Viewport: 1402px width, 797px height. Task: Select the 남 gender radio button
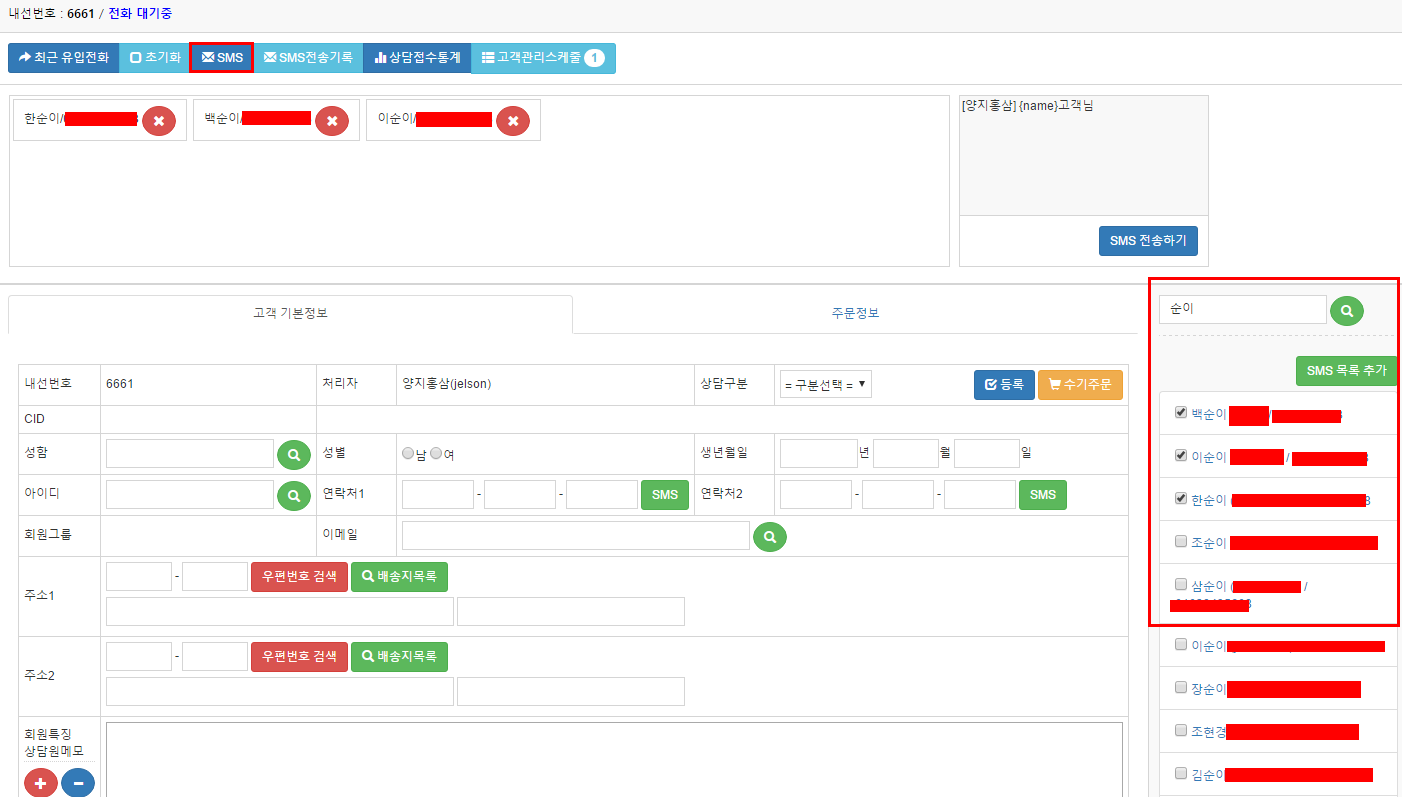(408, 453)
